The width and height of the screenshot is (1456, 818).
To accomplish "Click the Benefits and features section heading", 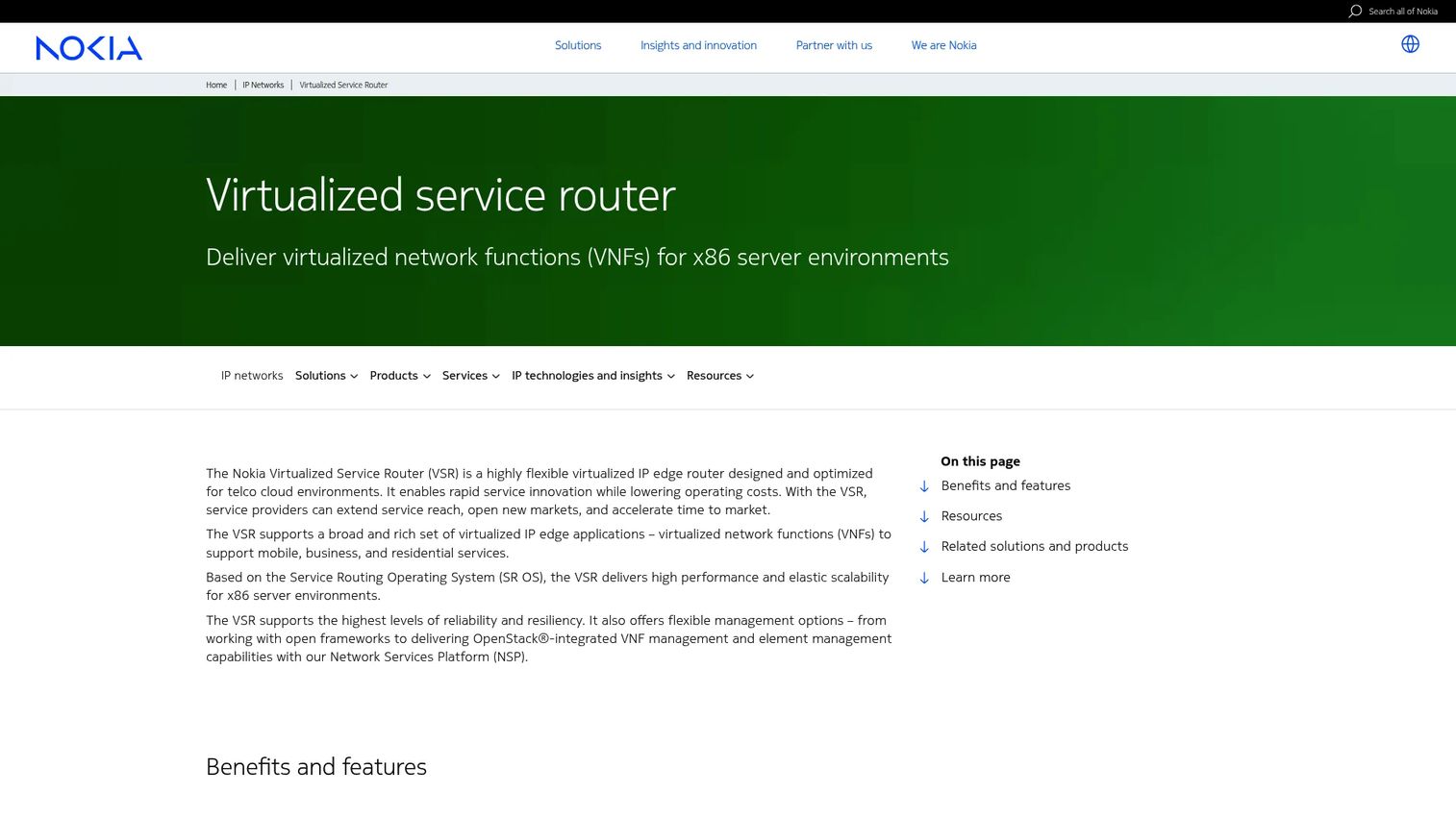I will pyautogui.click(x=316, y=766).
